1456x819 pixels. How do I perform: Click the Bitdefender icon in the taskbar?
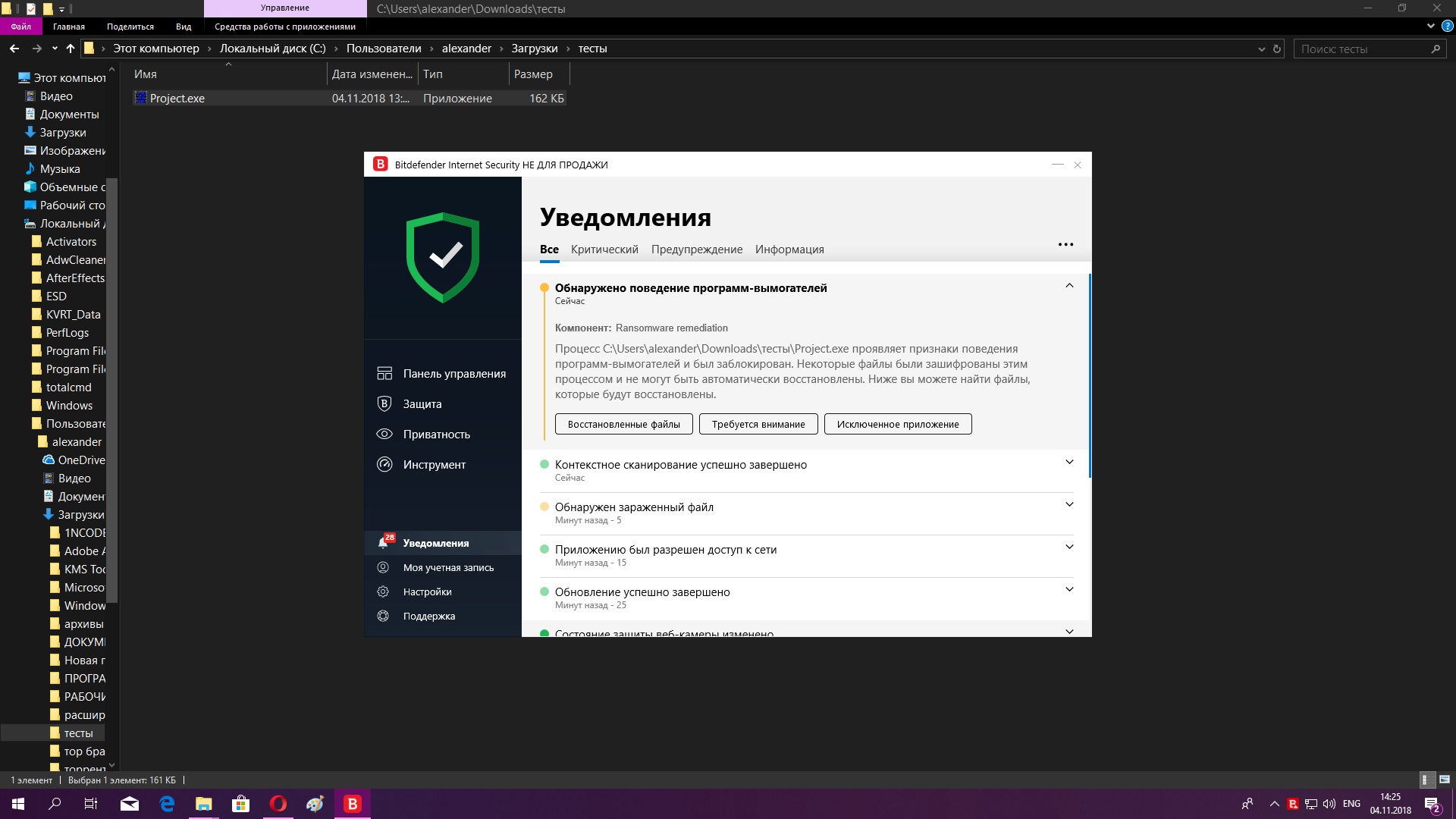coord(353,804)
